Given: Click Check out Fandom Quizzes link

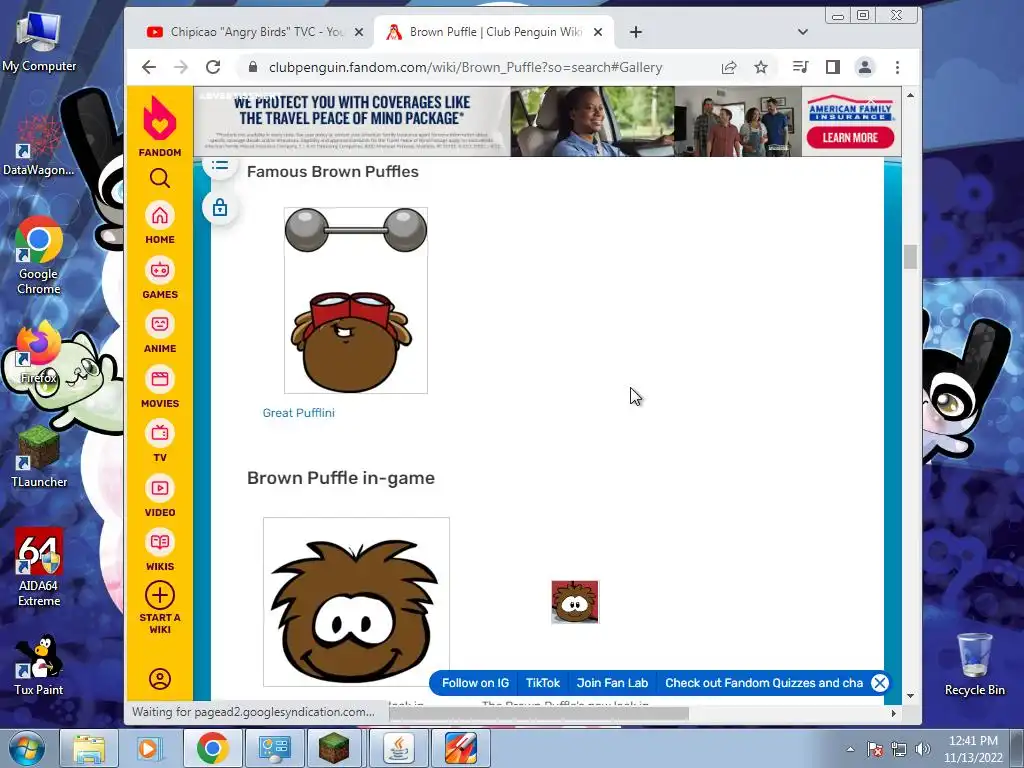Looking at the screenshot, I should pyautogui.click(x=764, y=683).
